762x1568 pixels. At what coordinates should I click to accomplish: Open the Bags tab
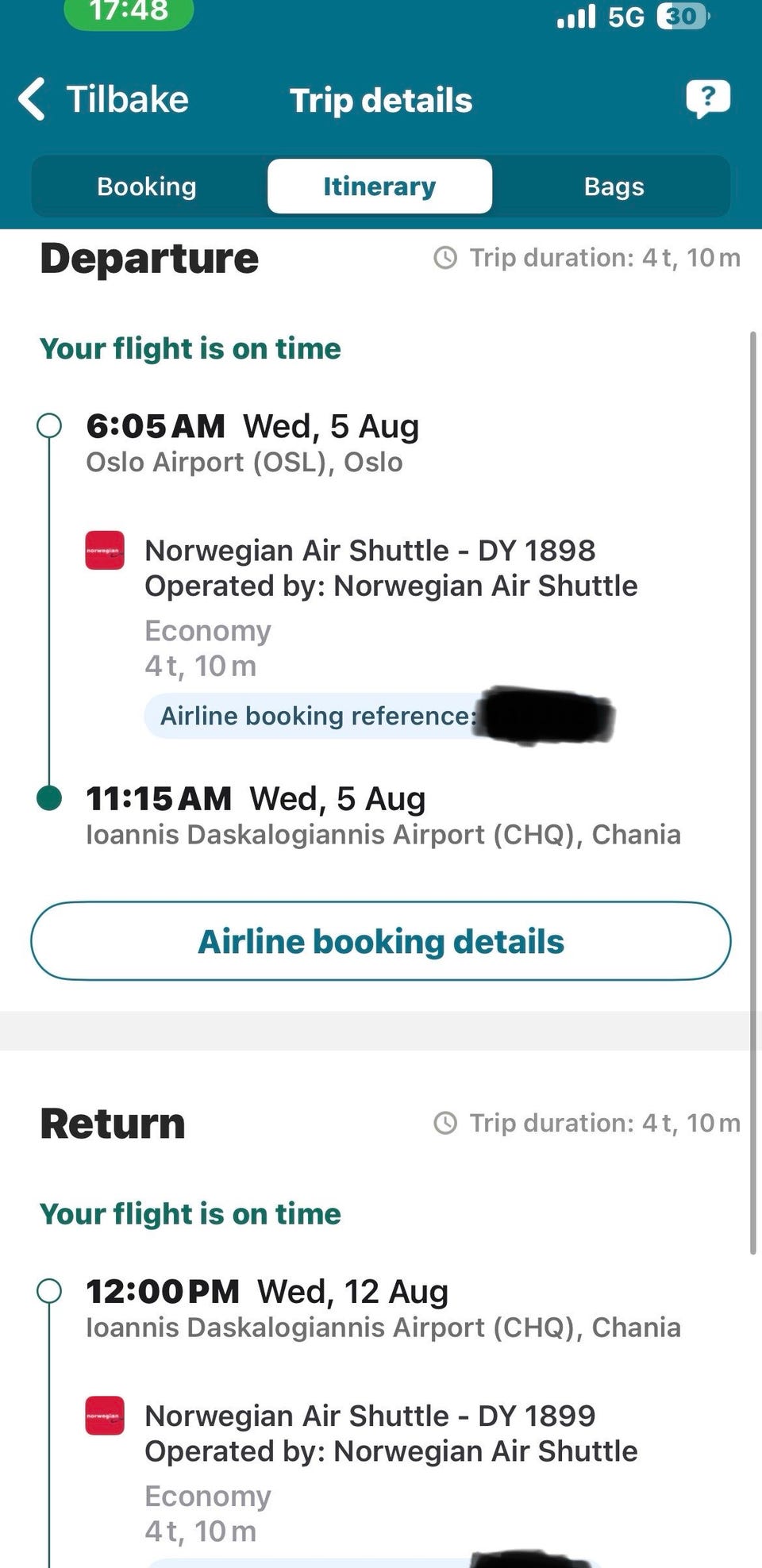pyautogui.click(x=614, y=186)
